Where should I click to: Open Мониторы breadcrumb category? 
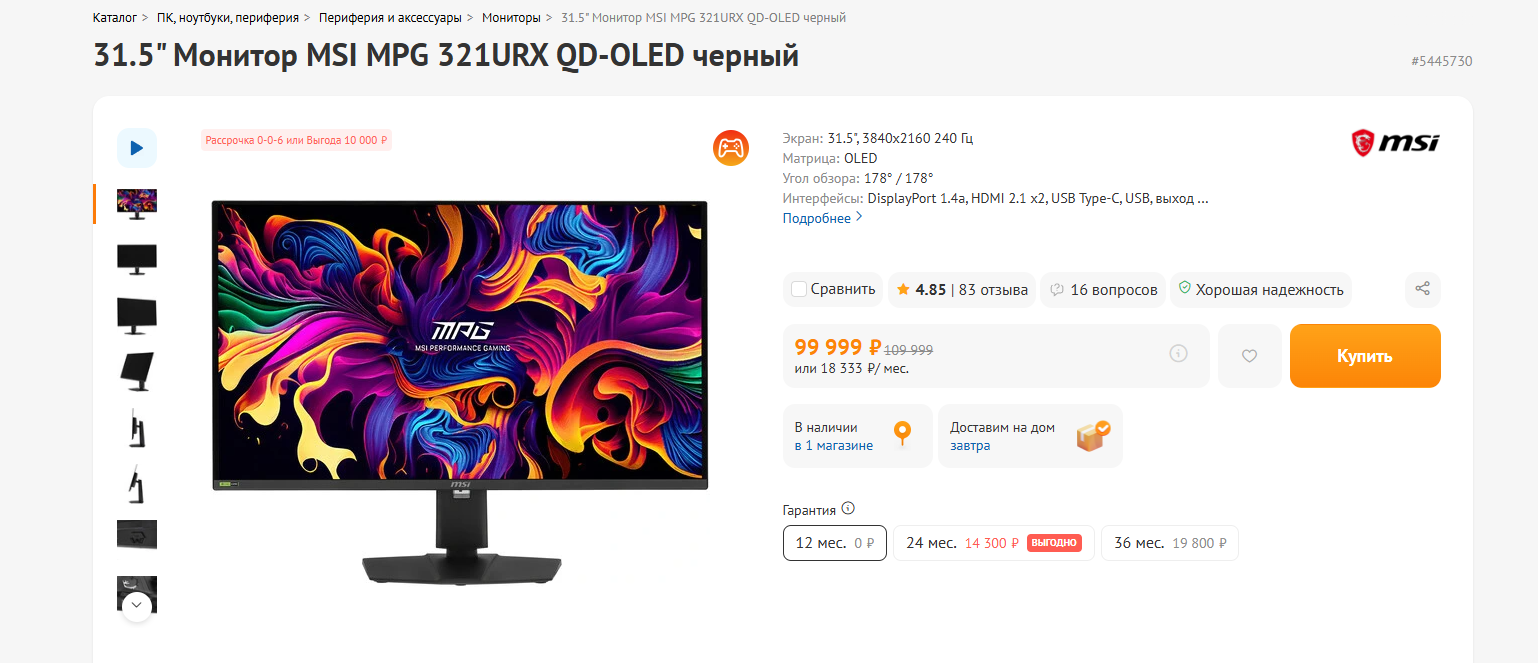[x=510, y=18]
